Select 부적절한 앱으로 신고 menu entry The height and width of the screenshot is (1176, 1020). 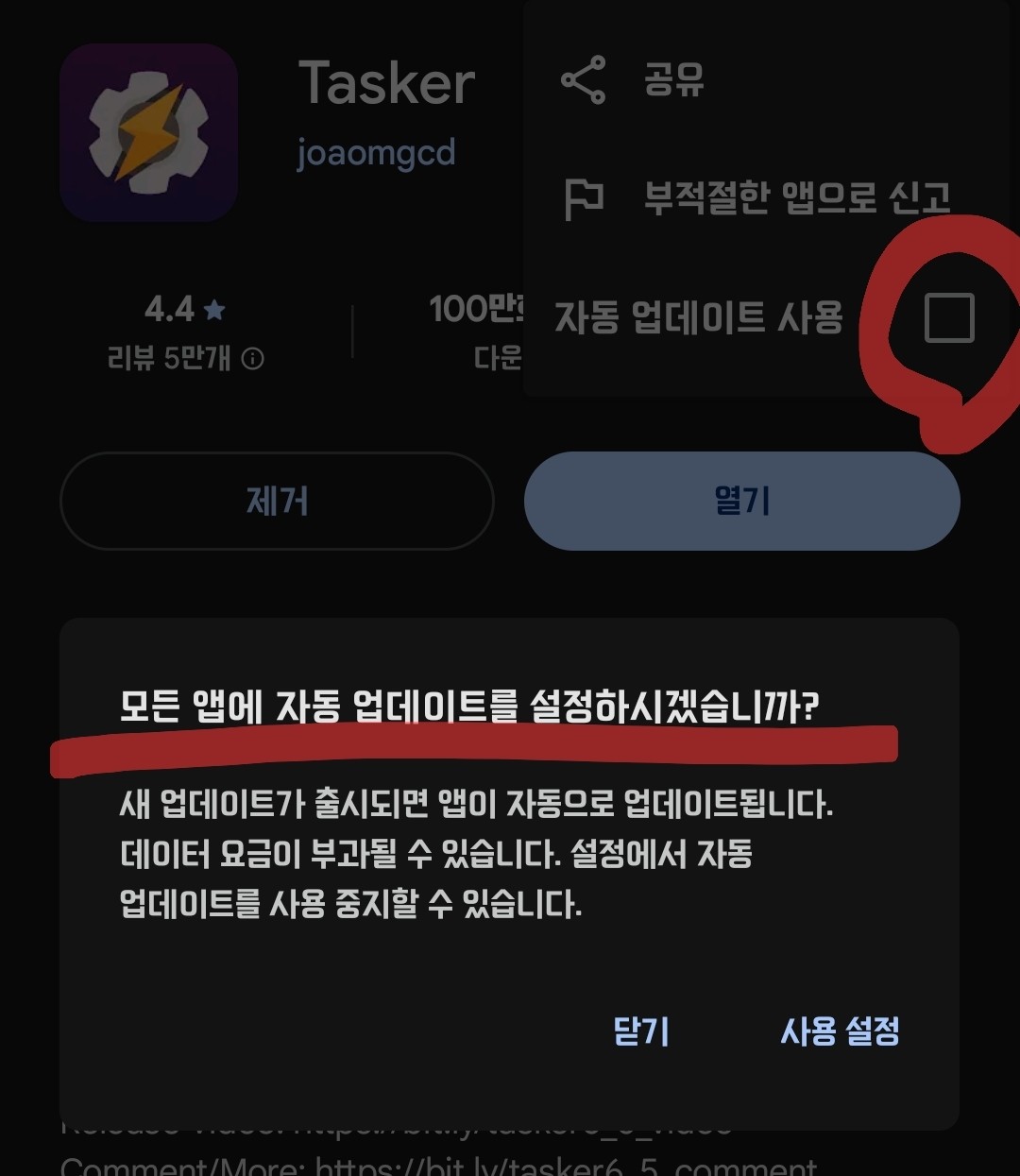tap(797, 198)
